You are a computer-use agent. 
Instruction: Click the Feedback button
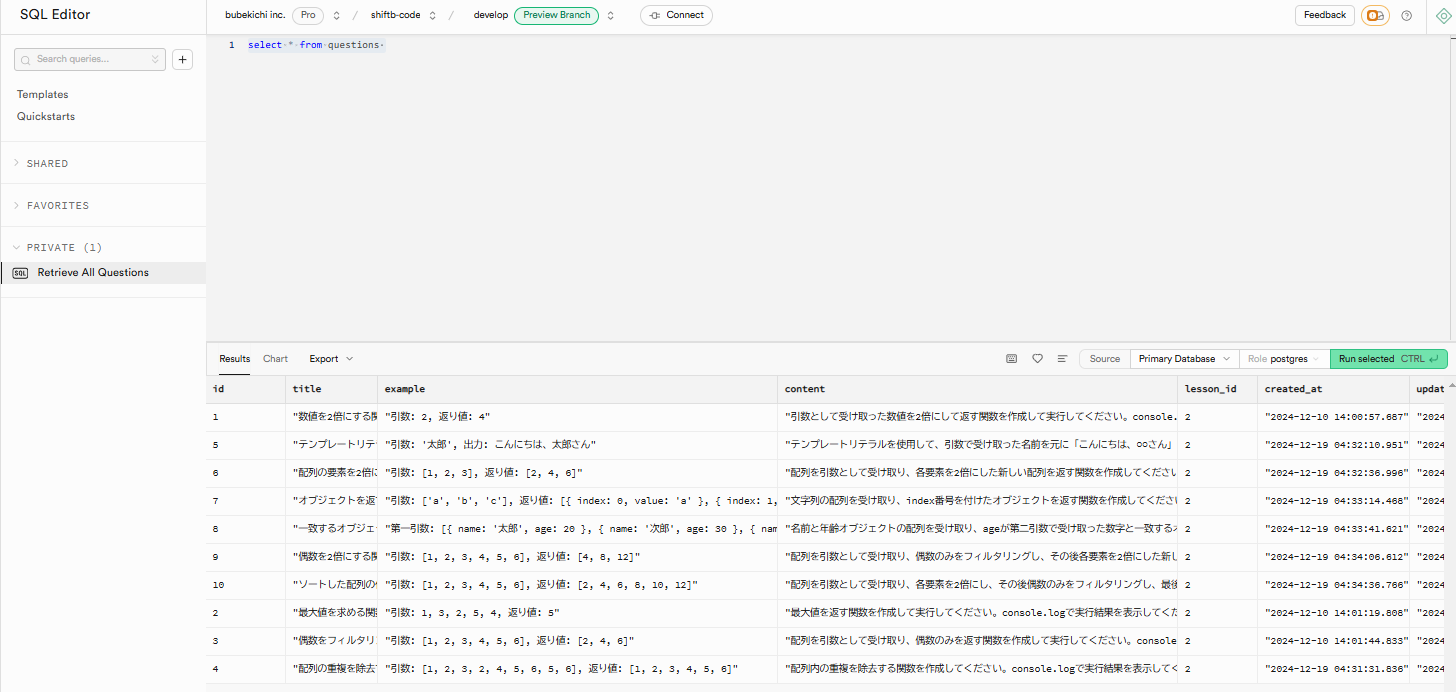(1324, 16)
